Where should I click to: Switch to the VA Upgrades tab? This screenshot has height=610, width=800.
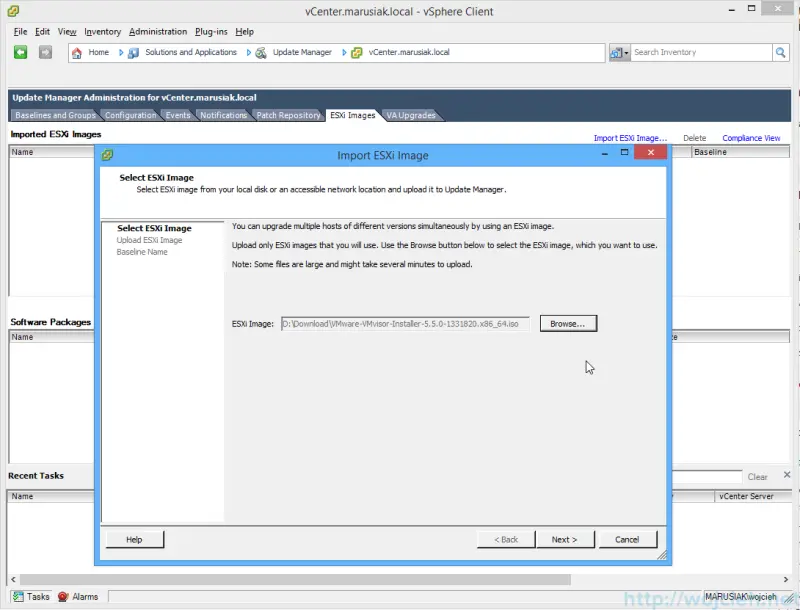tap(410, 115)
